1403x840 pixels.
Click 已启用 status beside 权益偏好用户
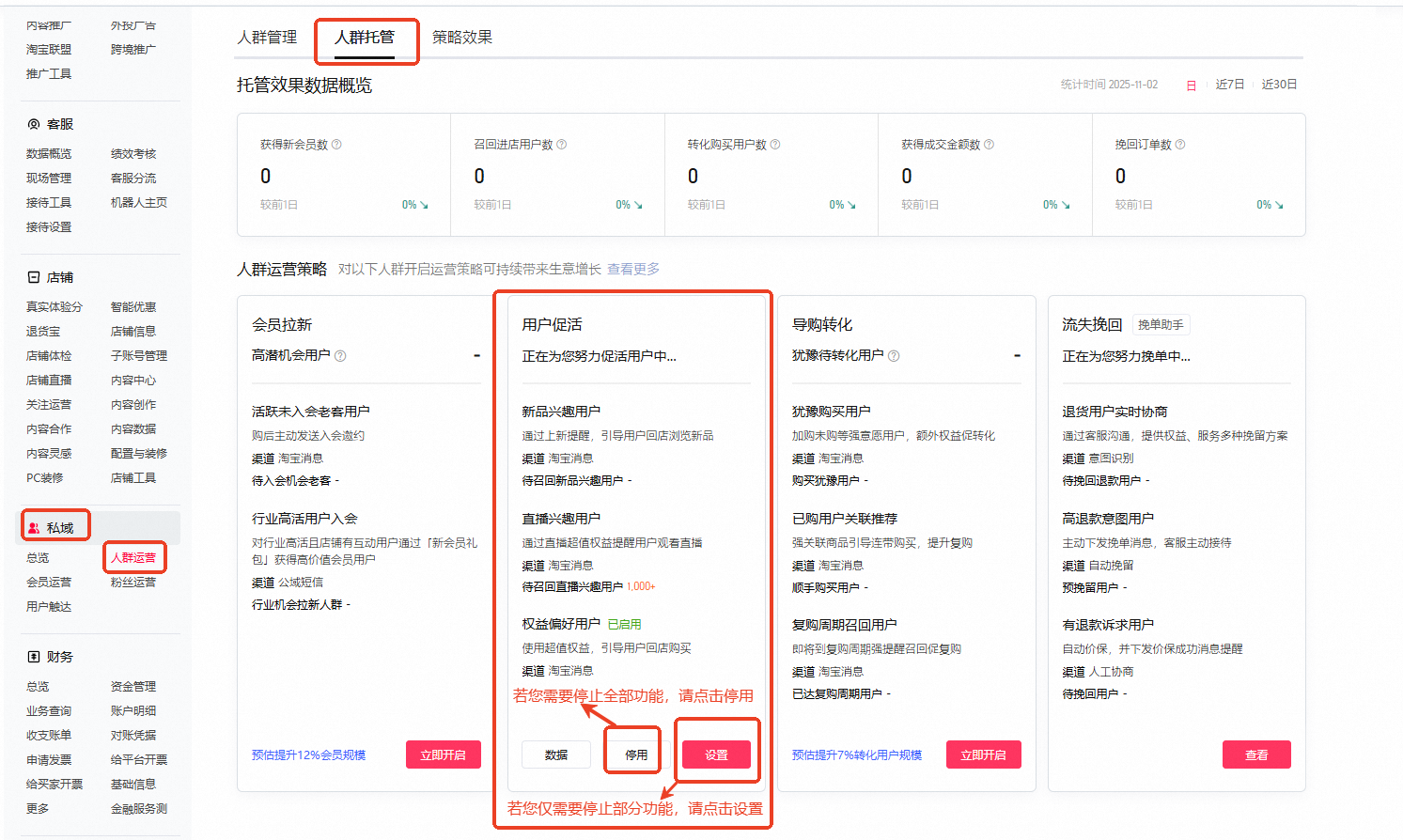click(x=625, y=624)
